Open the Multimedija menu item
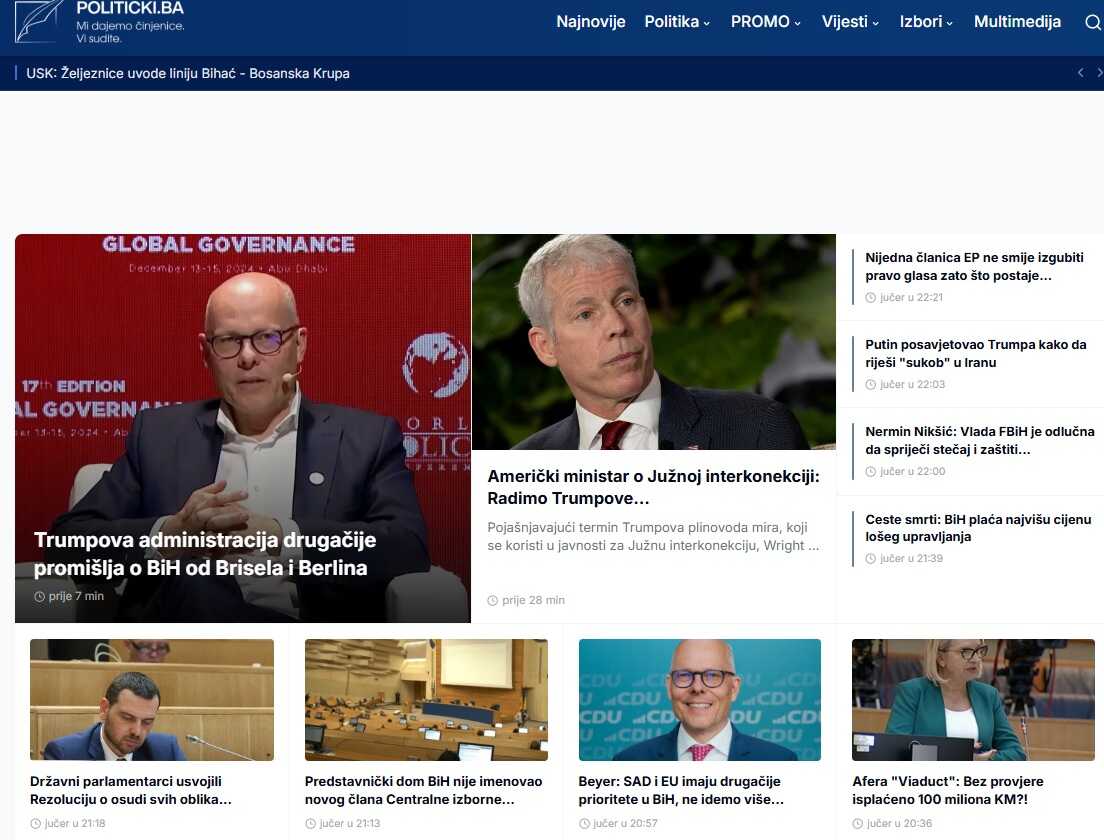This screenshot has height=840, width=1104. [x=1017, y=22]
